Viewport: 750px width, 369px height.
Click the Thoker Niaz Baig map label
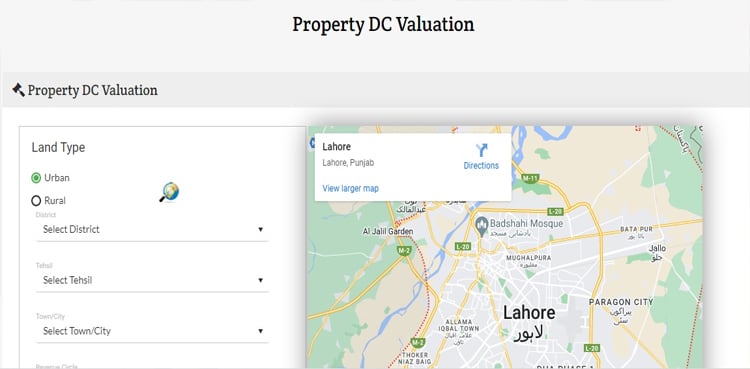coord(416,358)
